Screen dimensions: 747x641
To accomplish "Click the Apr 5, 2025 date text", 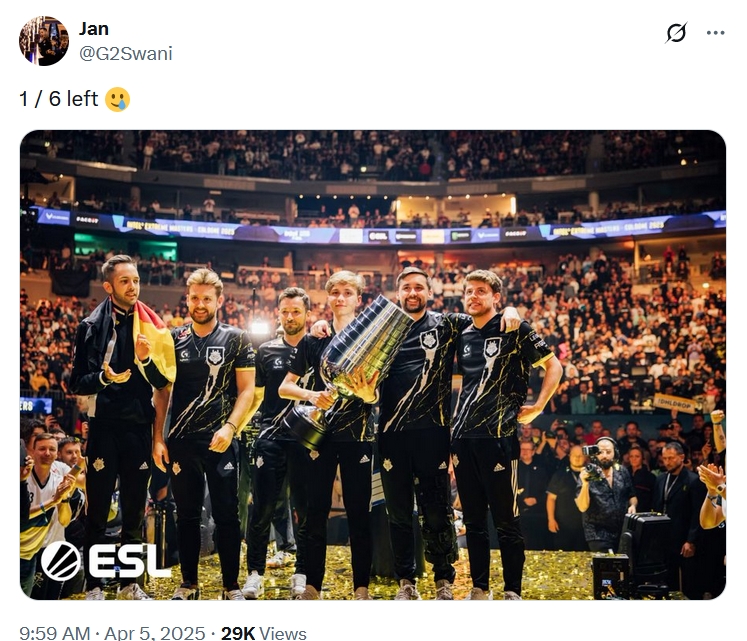I will point(155,633).
